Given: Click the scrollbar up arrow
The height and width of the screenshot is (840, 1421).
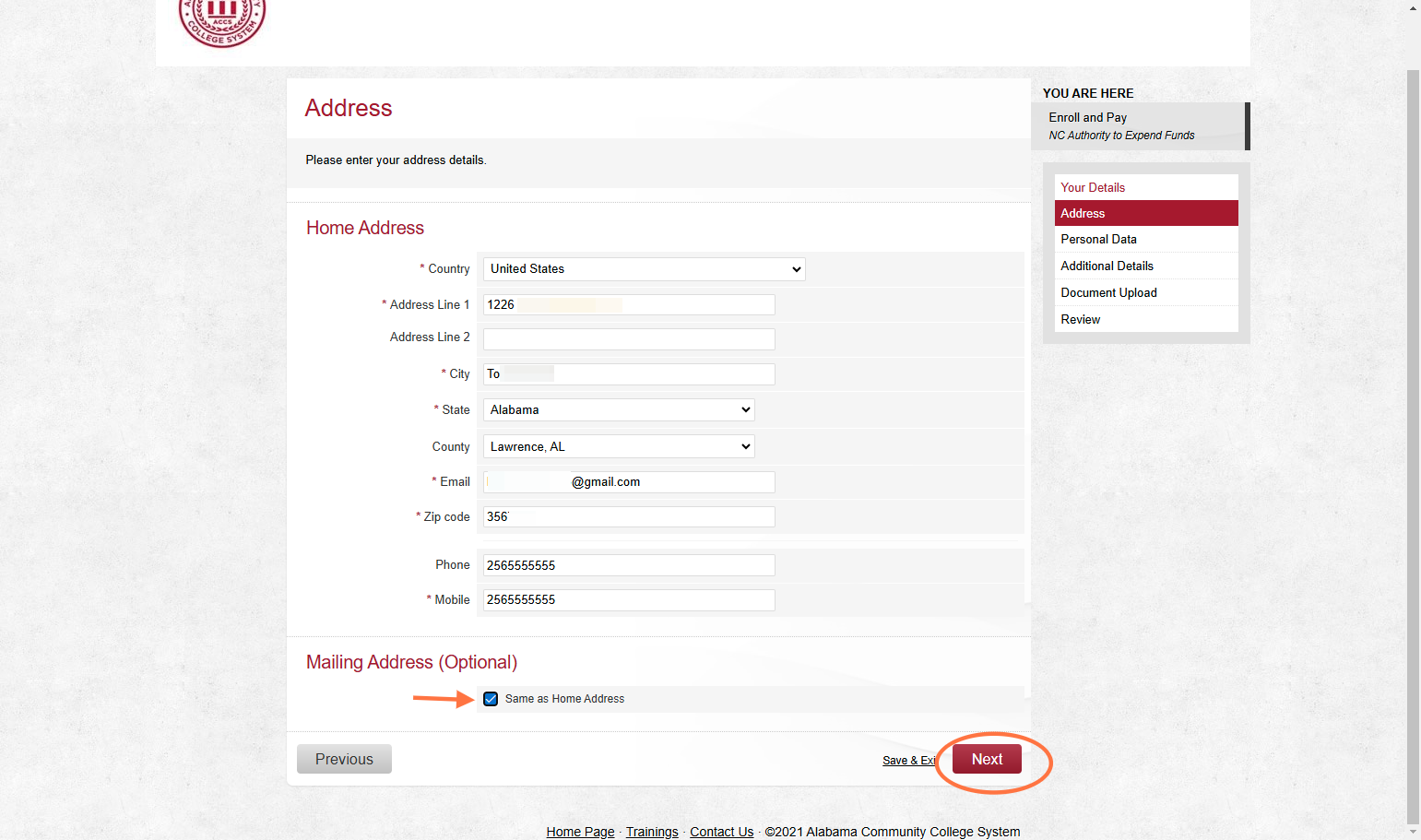Looking at the screenshot, I should pyautogui.click(x=1413, y=6).
